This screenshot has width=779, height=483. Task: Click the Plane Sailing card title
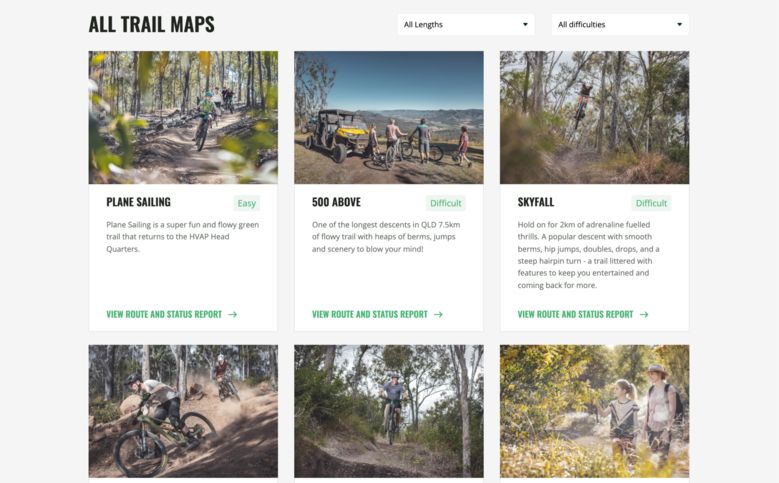click(x=138, y=202)
